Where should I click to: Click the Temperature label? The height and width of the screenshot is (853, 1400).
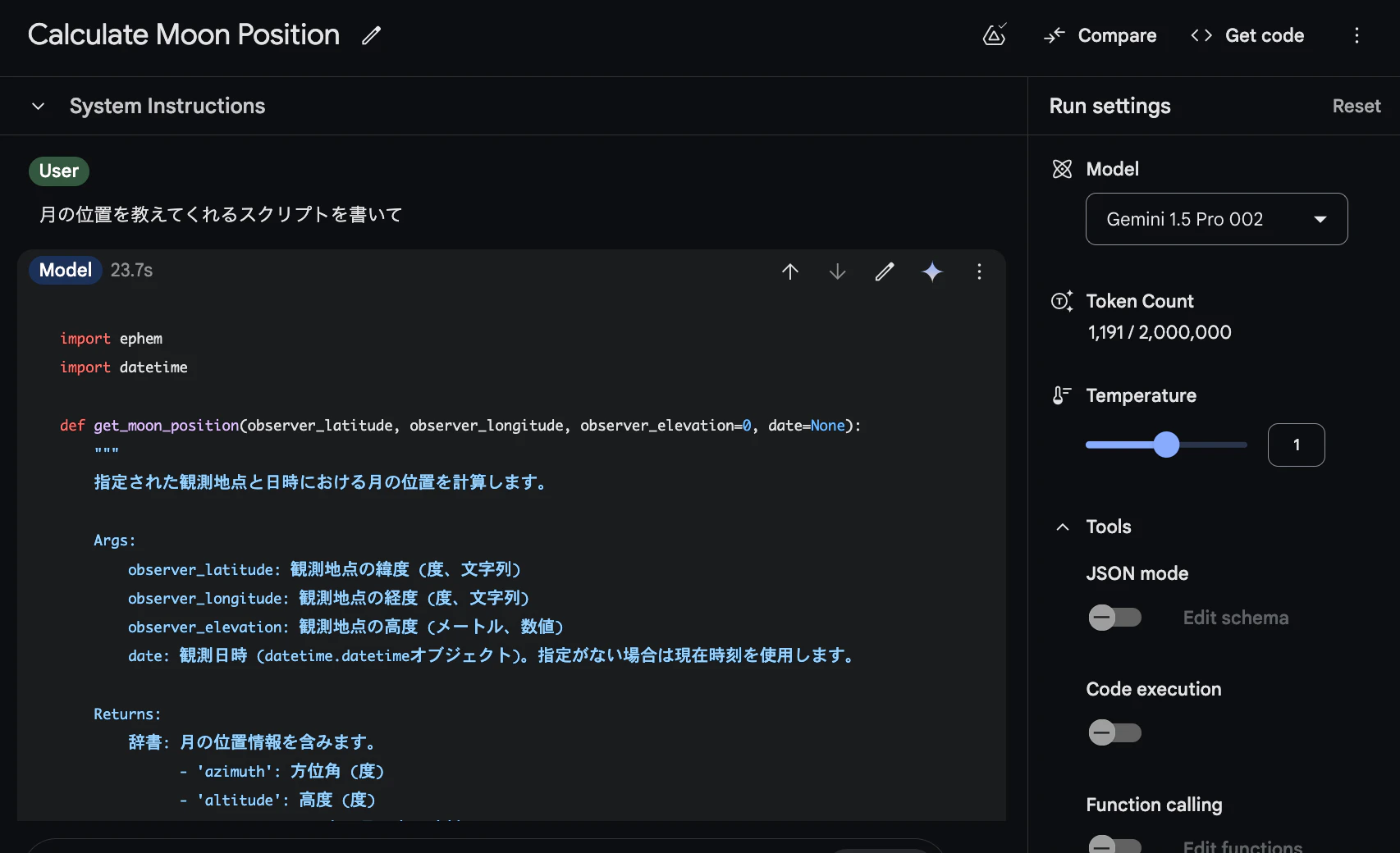1142,395
